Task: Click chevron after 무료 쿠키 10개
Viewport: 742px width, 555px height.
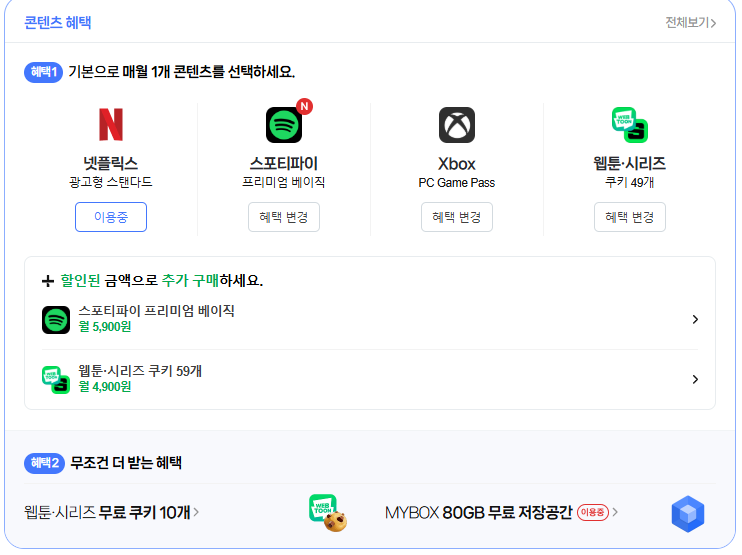Action: tap(196, 512)
